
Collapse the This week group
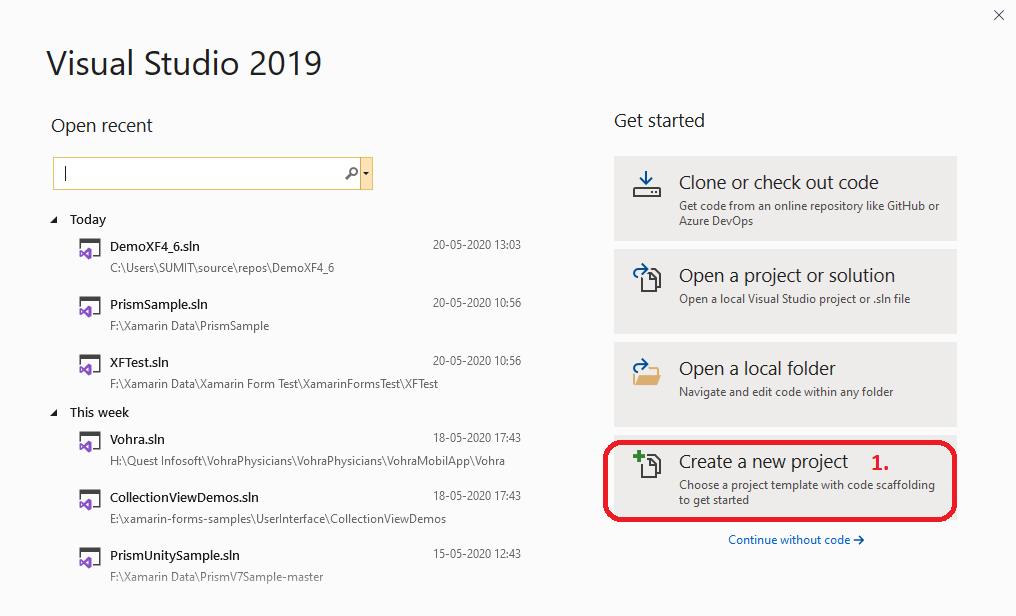coord(55,412)
